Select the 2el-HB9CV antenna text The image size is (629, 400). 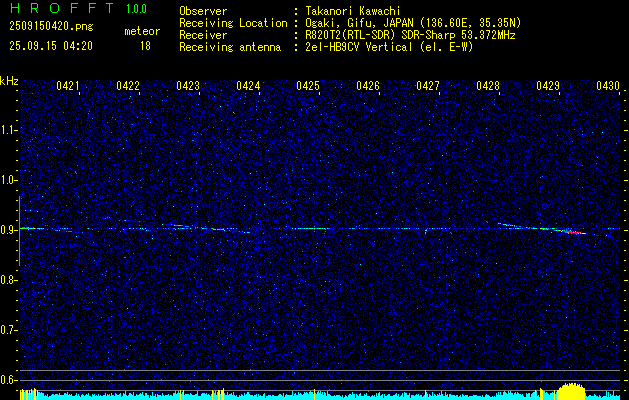click(389, 46)
